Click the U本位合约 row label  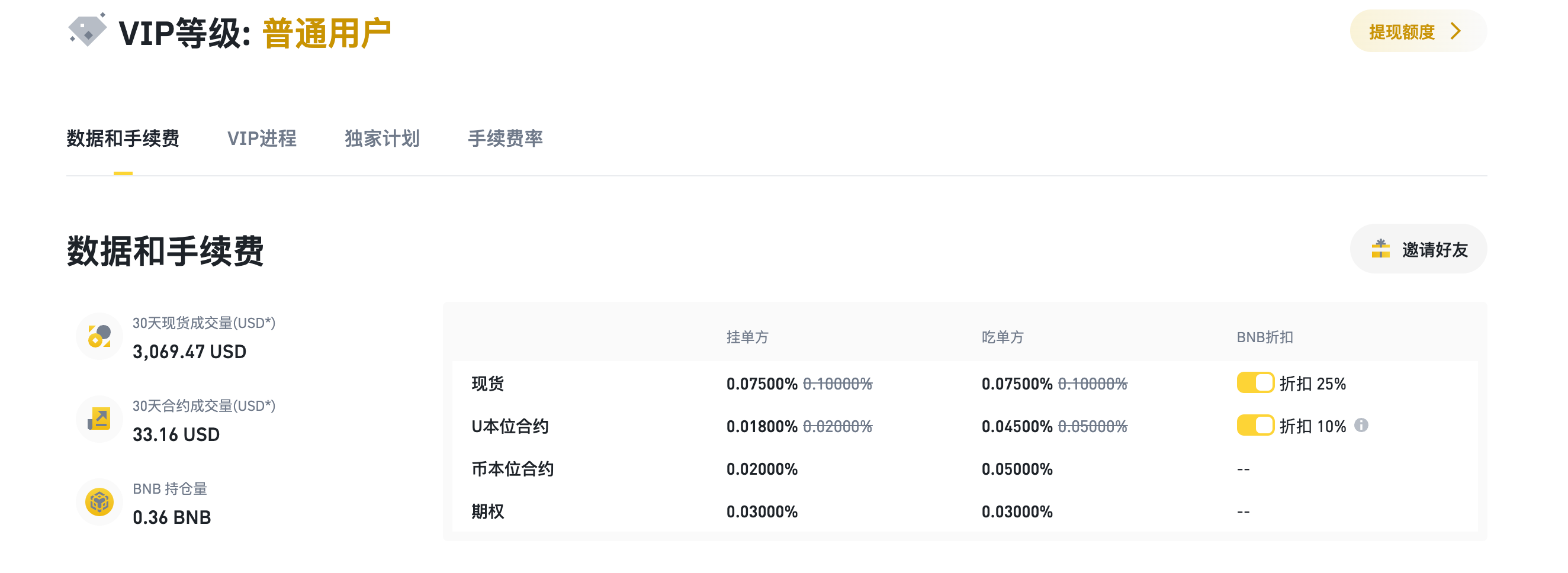point(510,426)
